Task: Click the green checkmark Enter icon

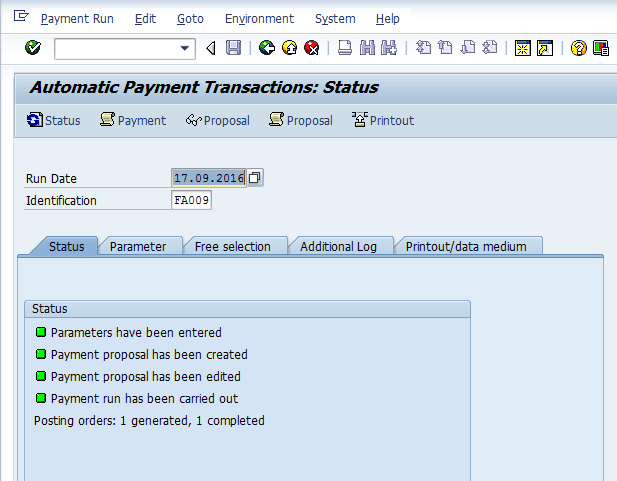Action: [33, 48]
